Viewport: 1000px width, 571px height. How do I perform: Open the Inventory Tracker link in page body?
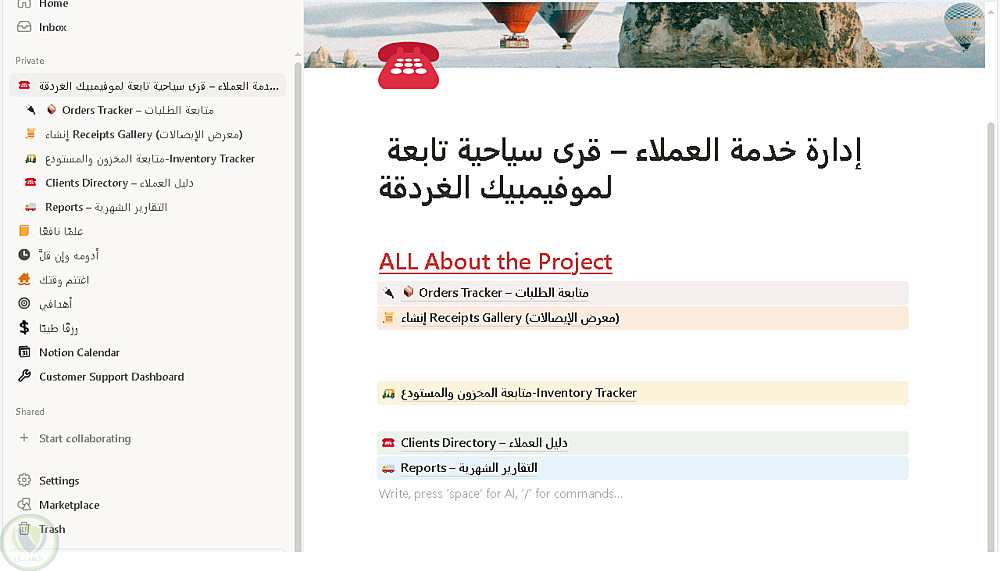tap(518, 393)
